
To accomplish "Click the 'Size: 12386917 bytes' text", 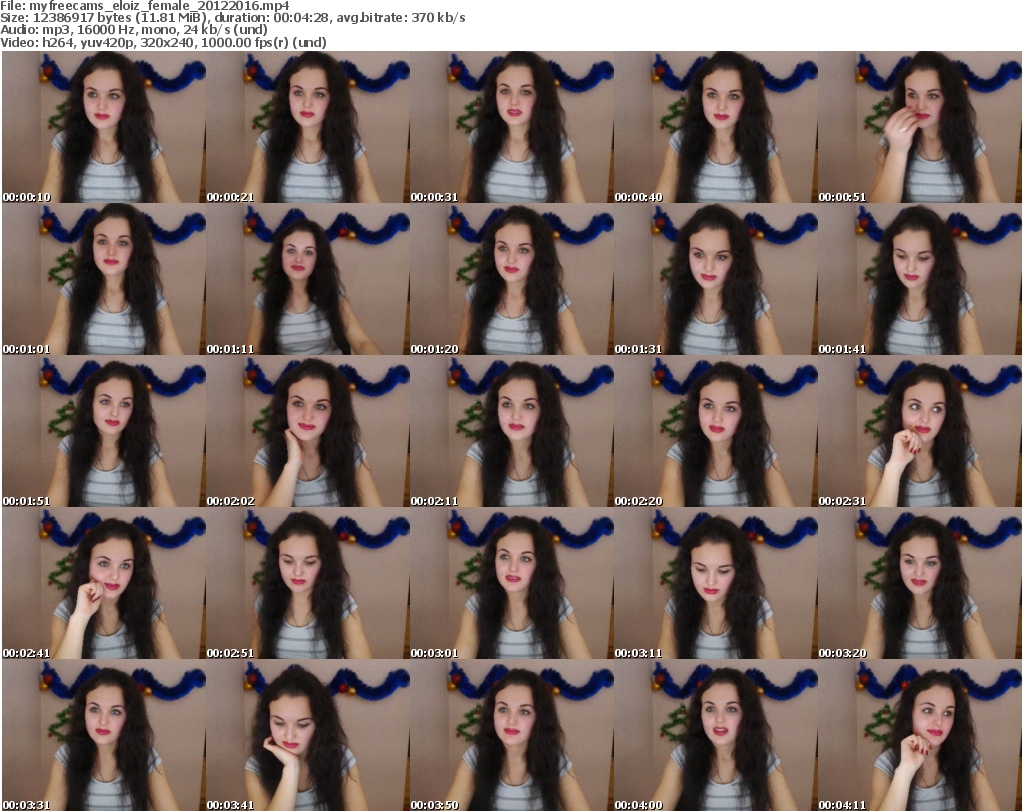I will [66, 18].
